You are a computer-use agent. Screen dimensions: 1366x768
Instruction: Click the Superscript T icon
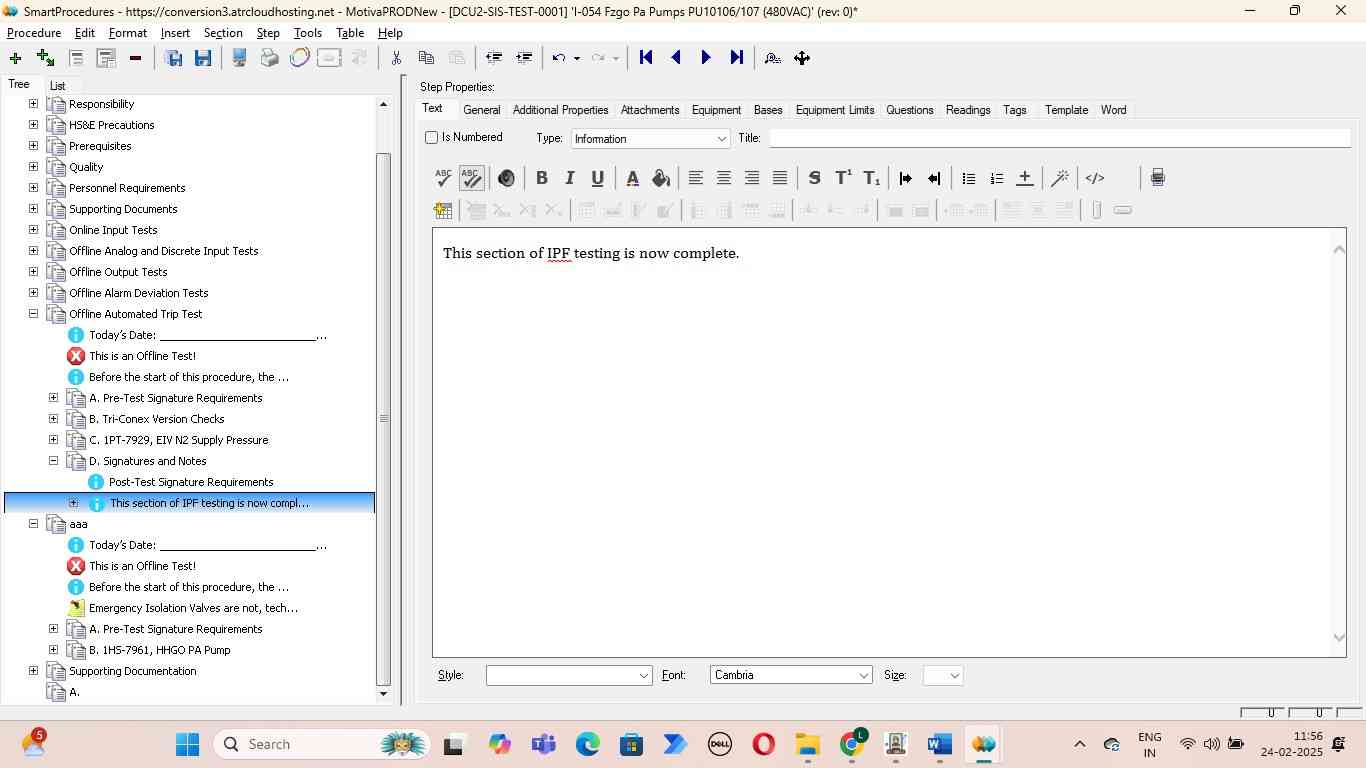coord(843,178)
